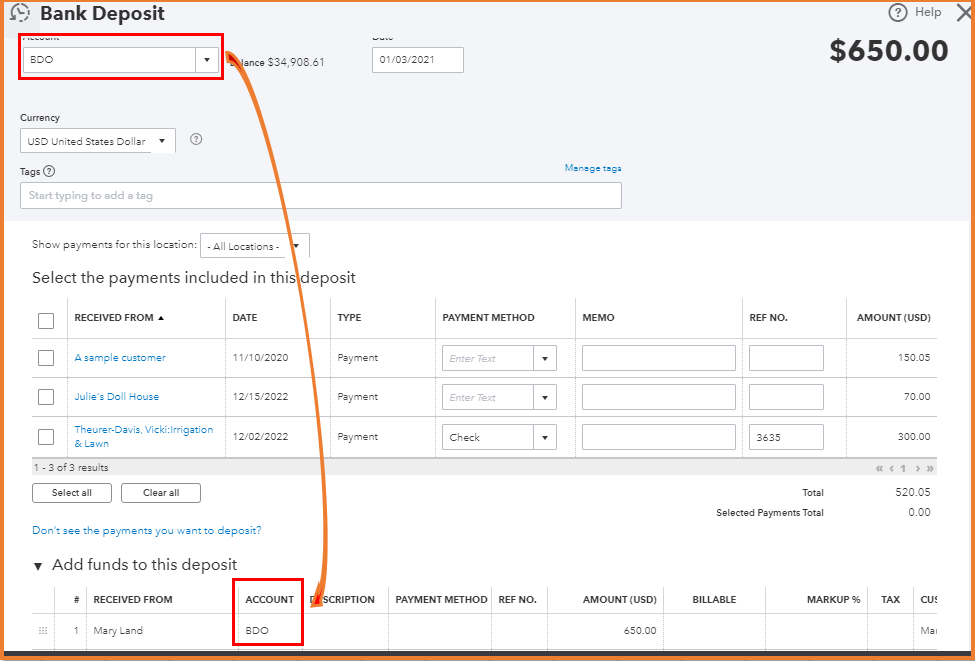Viewport: 975px width, 661px height.
Task: Open 'Don't see the payments you want to deposit?' link
Action: pos(147,530)
